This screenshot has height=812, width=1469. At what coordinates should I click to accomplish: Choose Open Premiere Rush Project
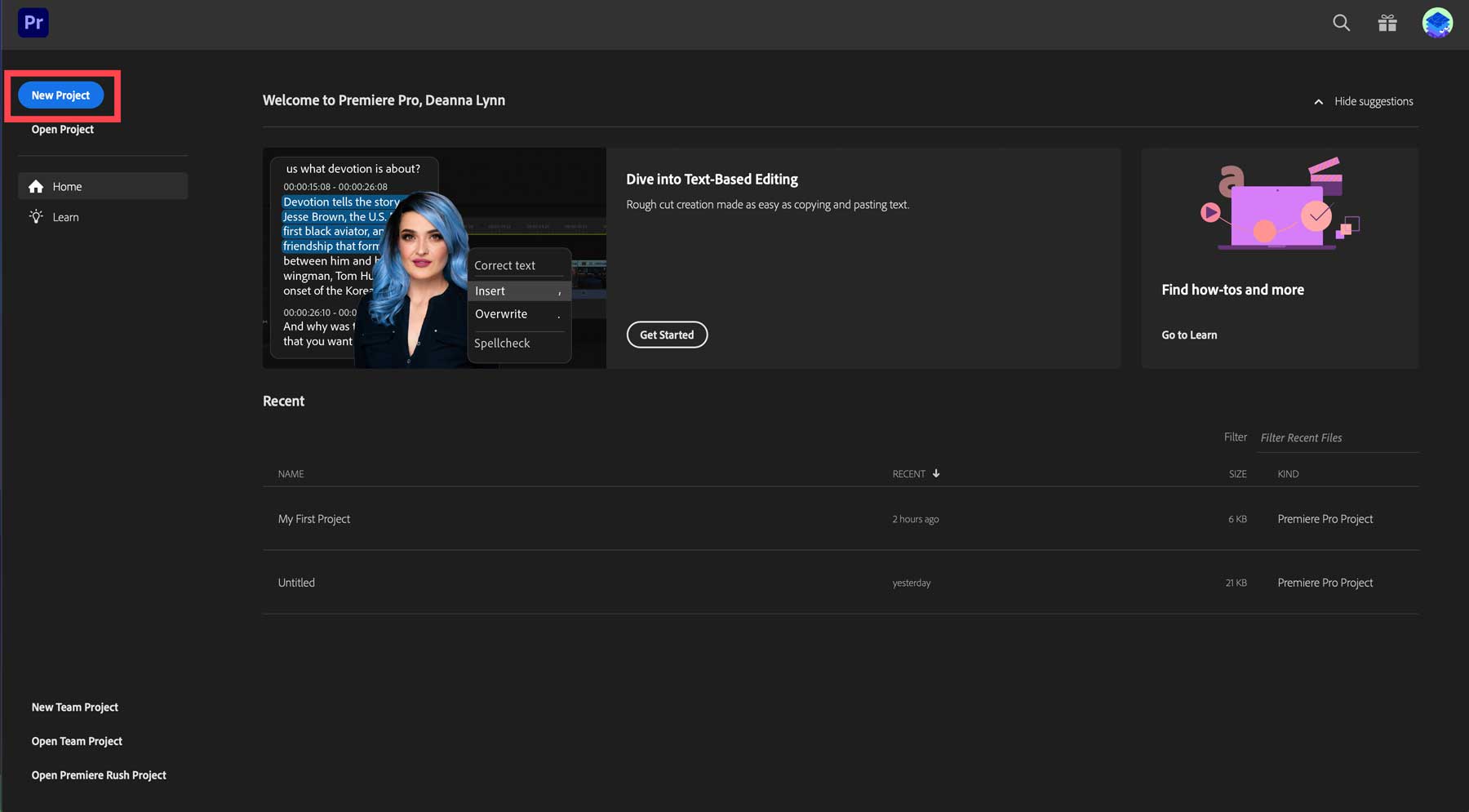(99, 774)
